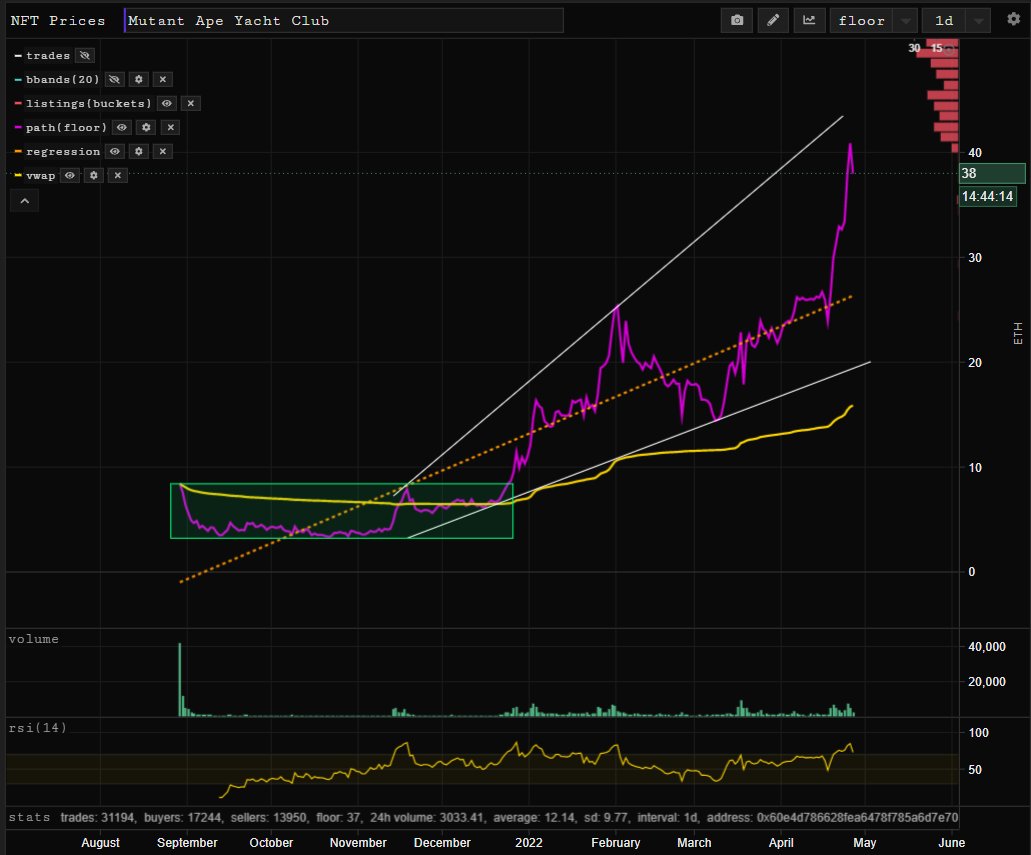Open chart settings gear in top-right corner
1031x855 pixels.
1013,19
